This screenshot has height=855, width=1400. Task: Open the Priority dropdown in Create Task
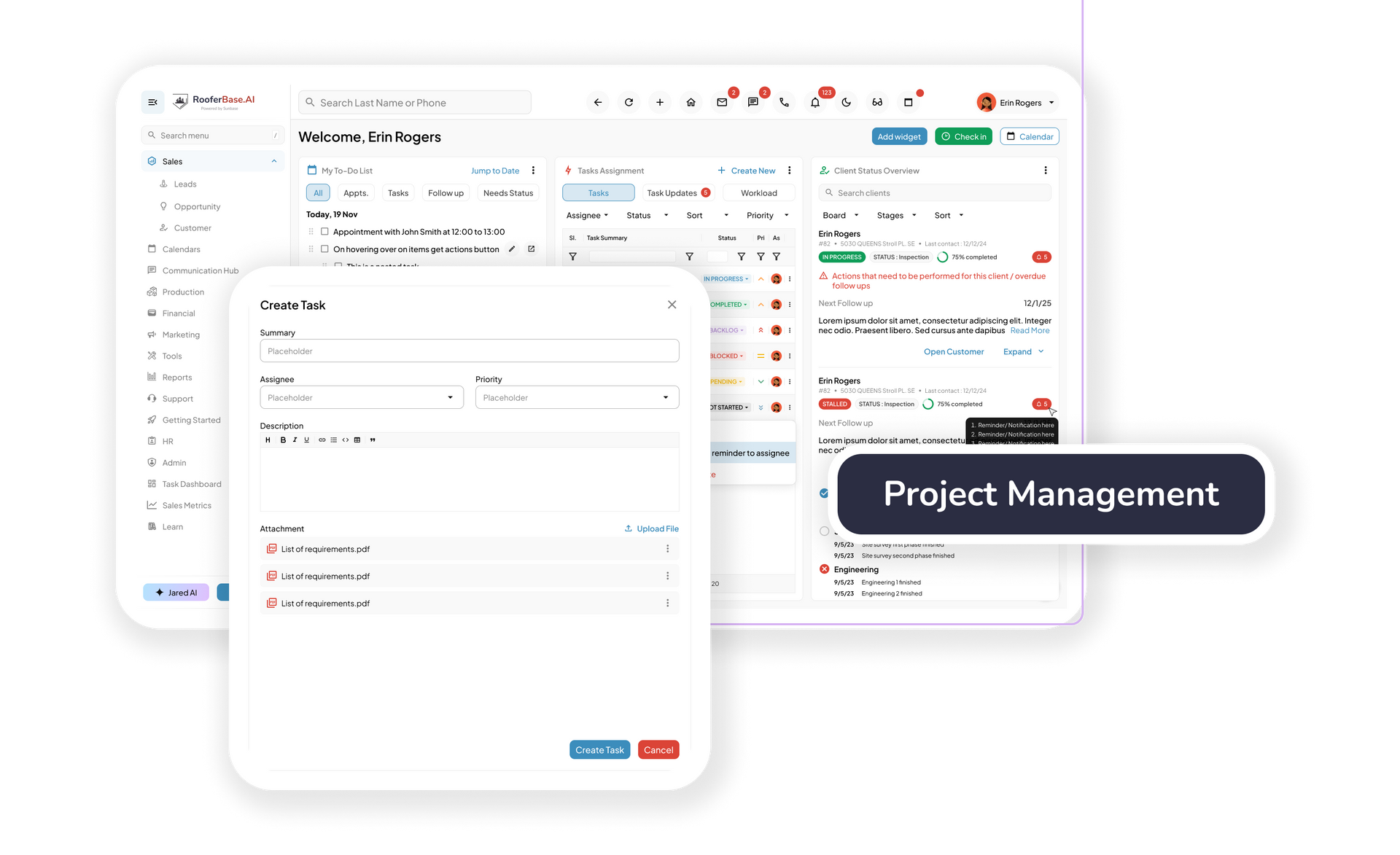click(574, 397)
